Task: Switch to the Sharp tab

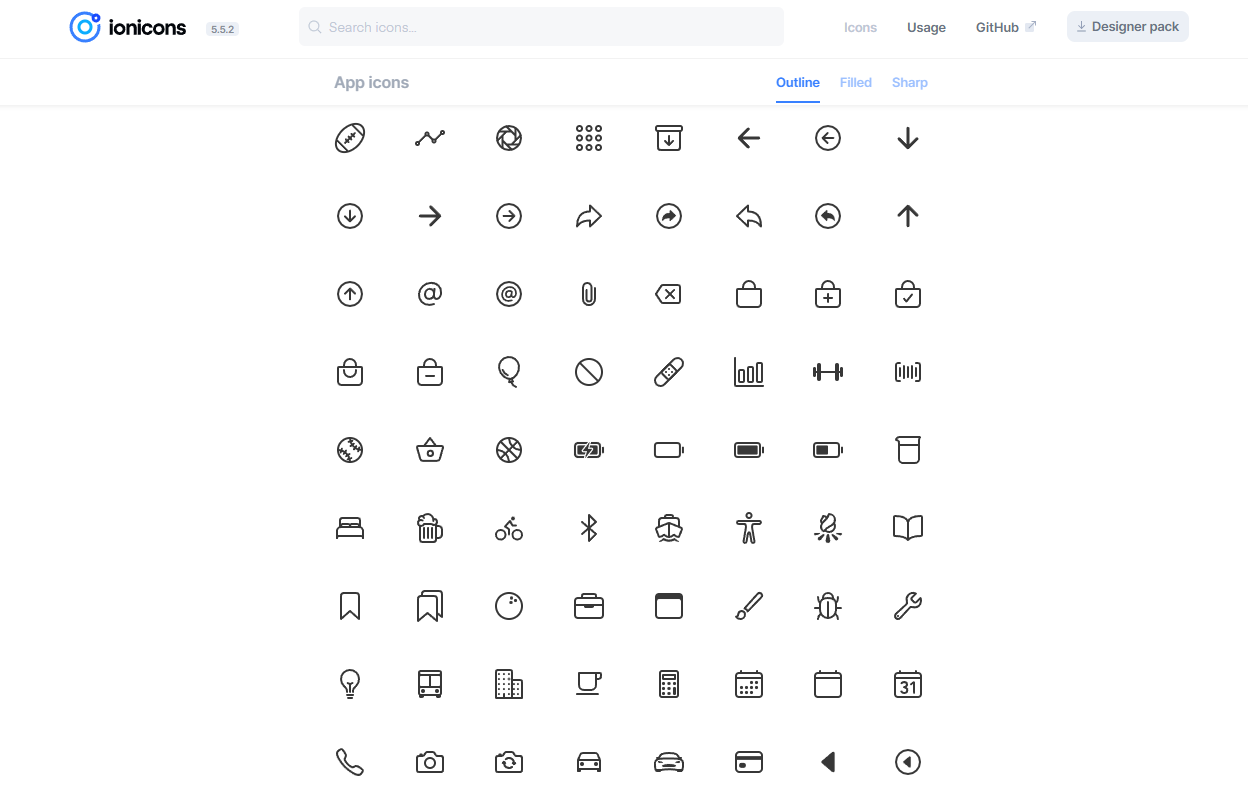Action: pos(910,82)
